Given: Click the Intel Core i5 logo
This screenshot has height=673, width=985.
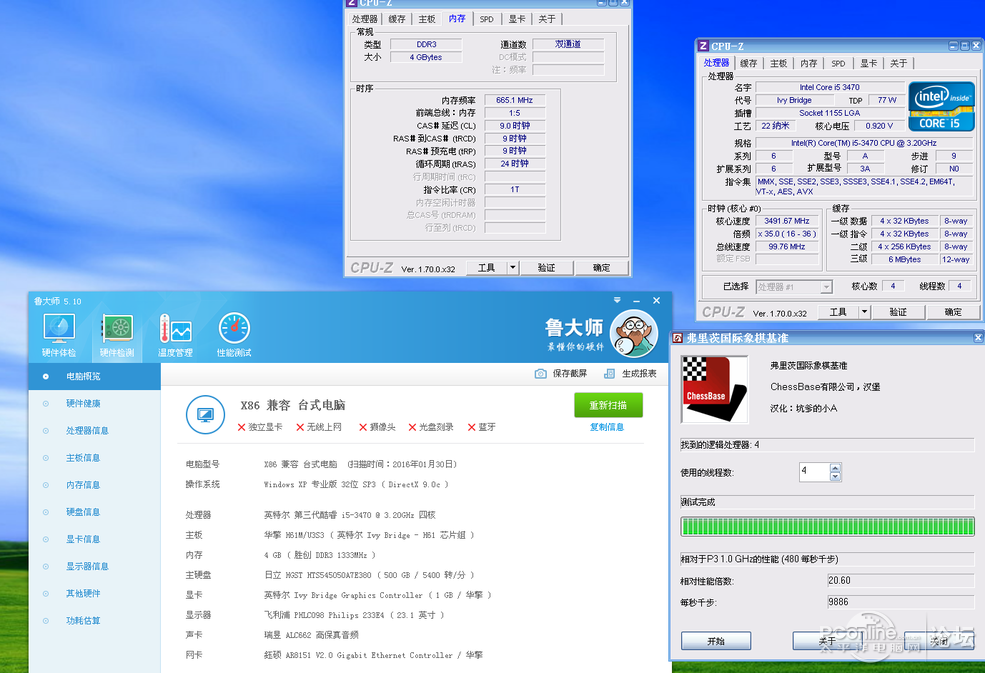Looking at the screenshot, I should coord(941,107).
